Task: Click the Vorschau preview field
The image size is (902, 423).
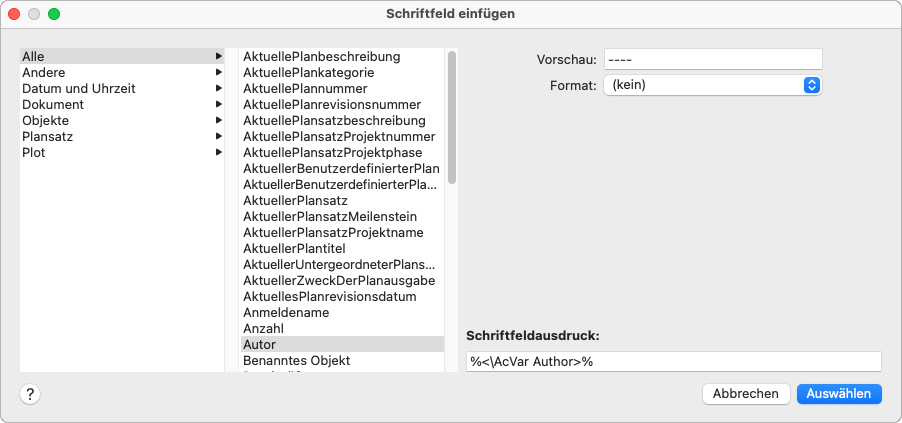Action: pyautogui.click(x=712, y=60)
